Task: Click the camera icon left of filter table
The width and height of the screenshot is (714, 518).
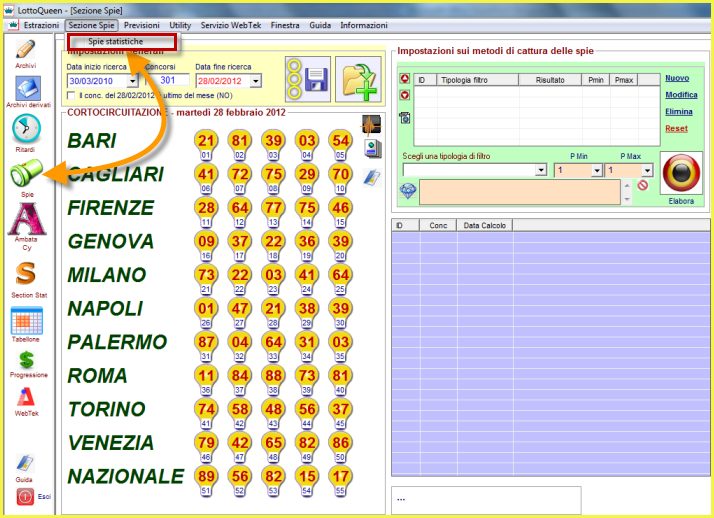Action: tap(405, 117)
